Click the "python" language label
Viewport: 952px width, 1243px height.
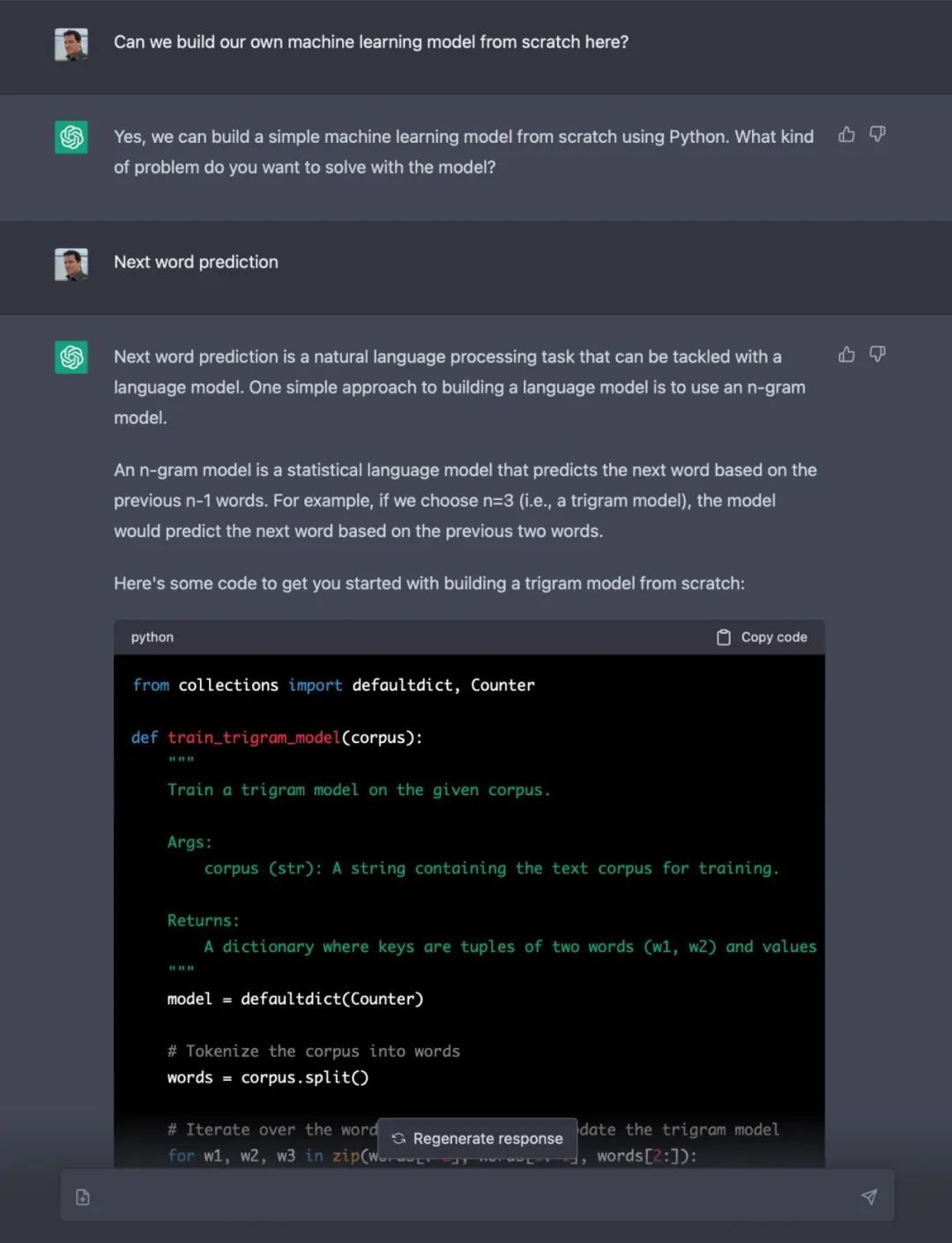click(152, 637)
